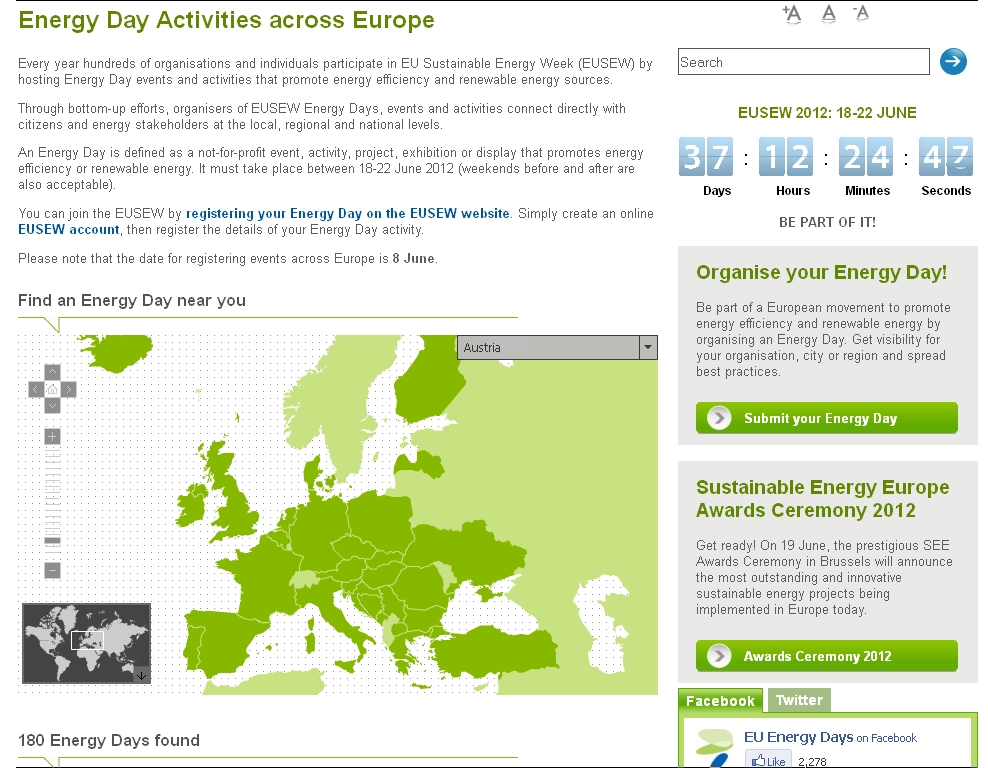Follow the EUSEW account link
The image size is (988, 768).
click(69, 229)
